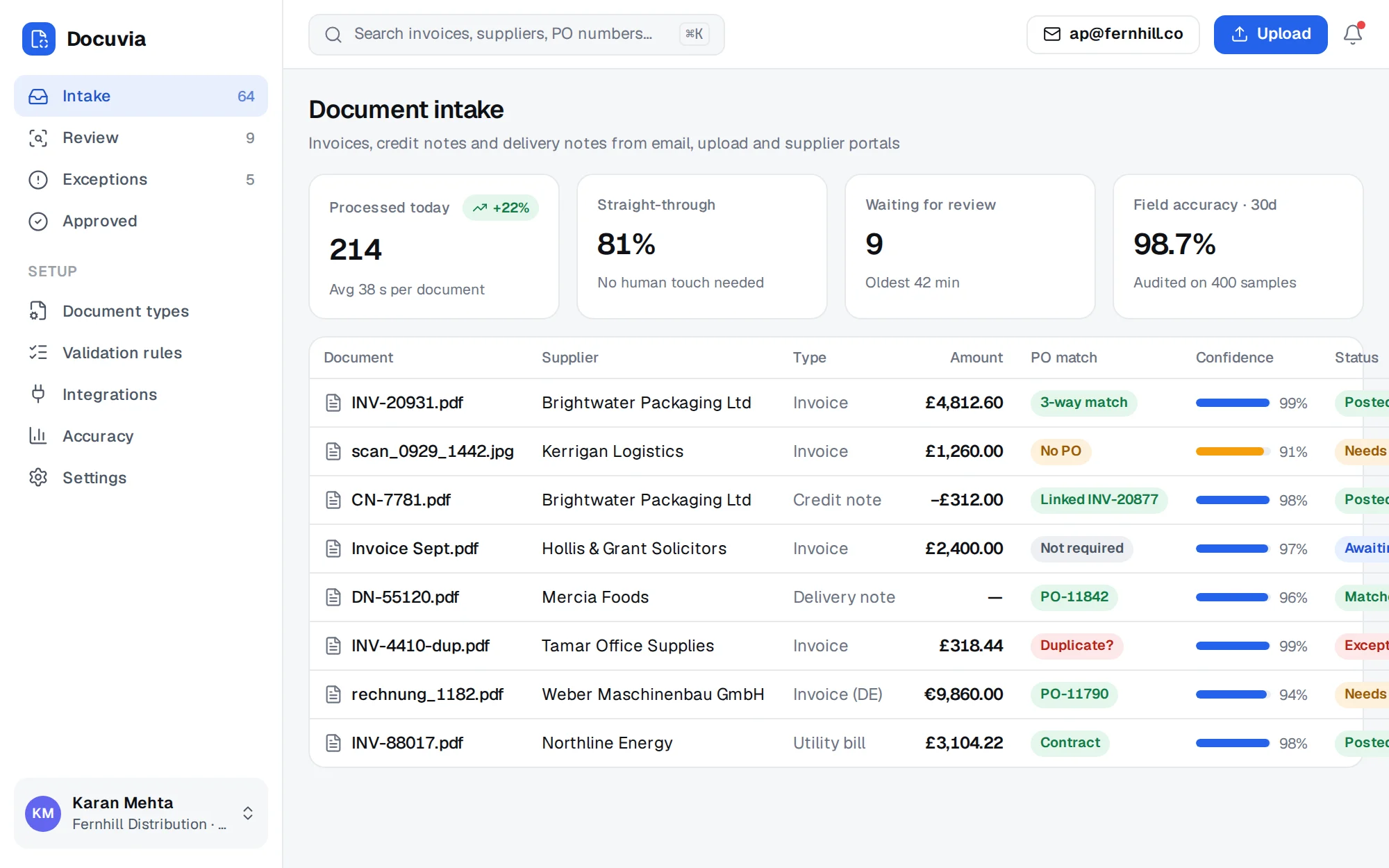The height and width of the screenshot is (868, 1389).
Task: Click the file icon for rechnung_1182.pdf
Action: coord(333,694)
